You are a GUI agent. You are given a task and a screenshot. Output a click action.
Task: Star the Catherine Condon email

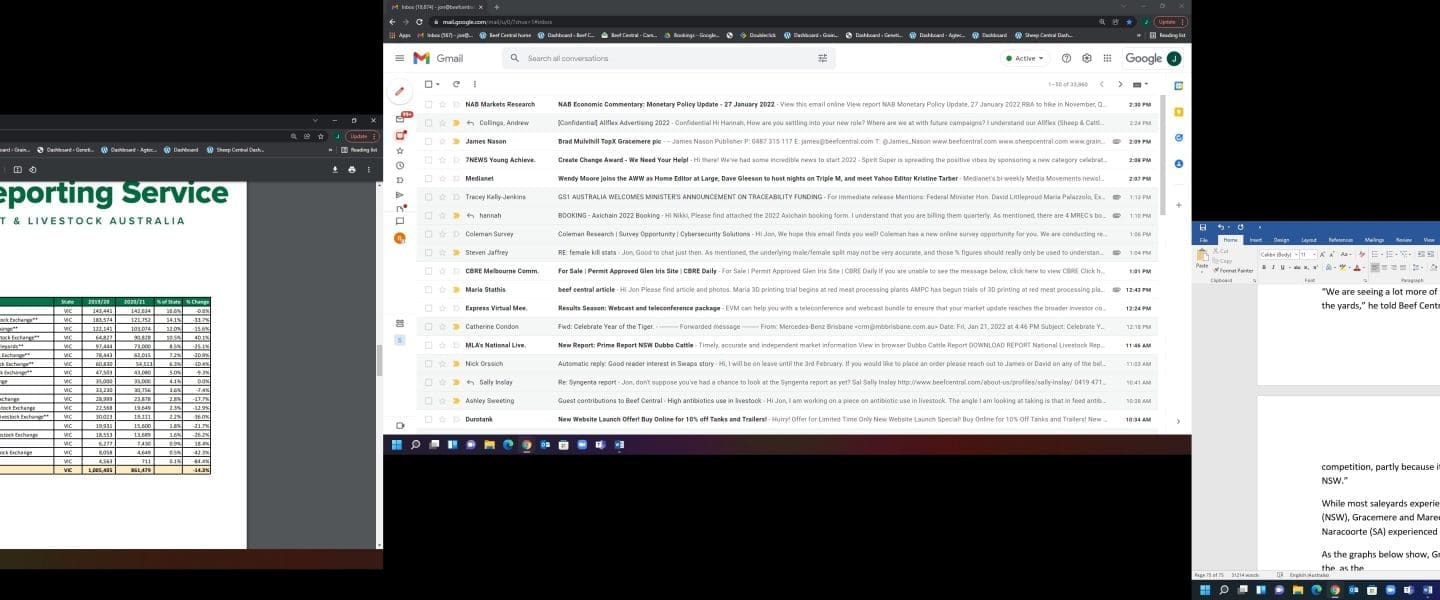pos(443,326)
